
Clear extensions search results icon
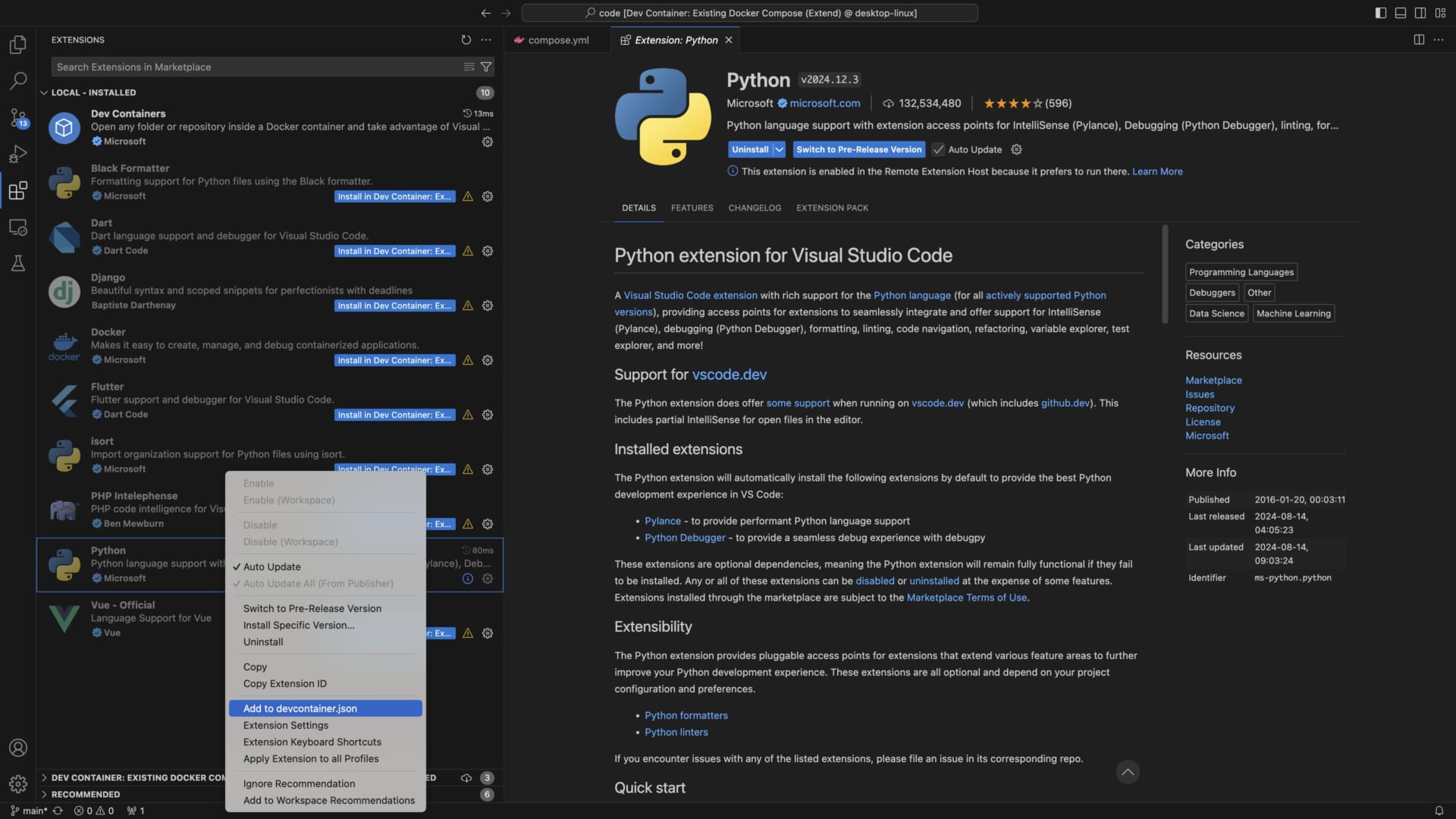click(469, 67)
